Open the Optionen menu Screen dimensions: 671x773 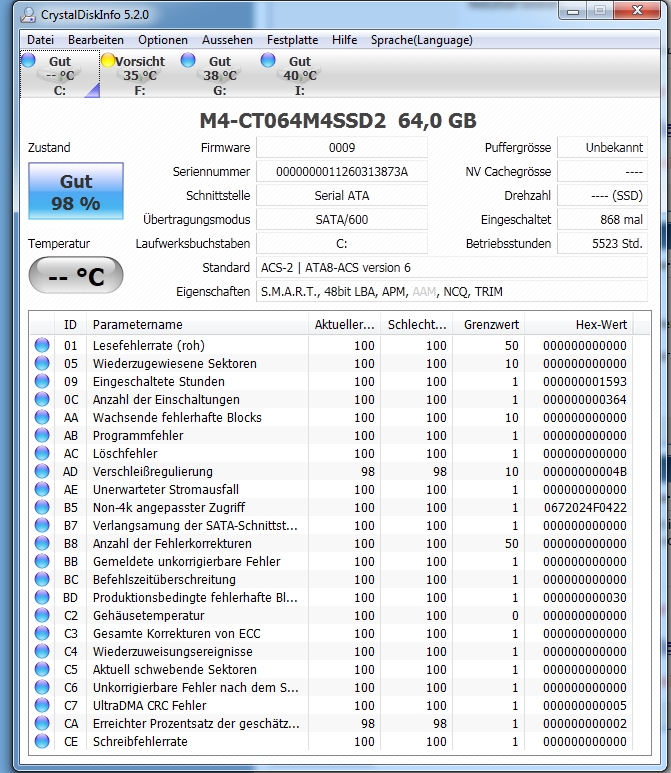point(163,40)
